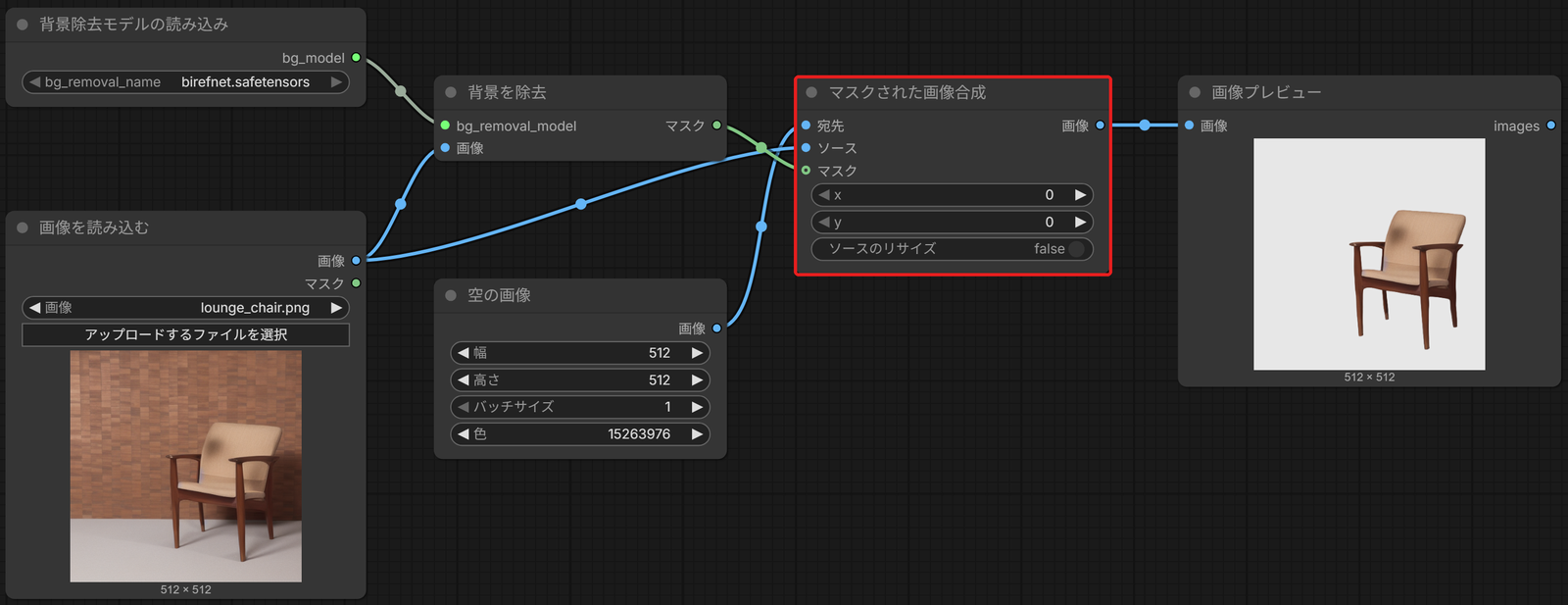Screen dimensions: 1568x605
Task: Decrease 色 value with left arrow
Action: point(464,434)
